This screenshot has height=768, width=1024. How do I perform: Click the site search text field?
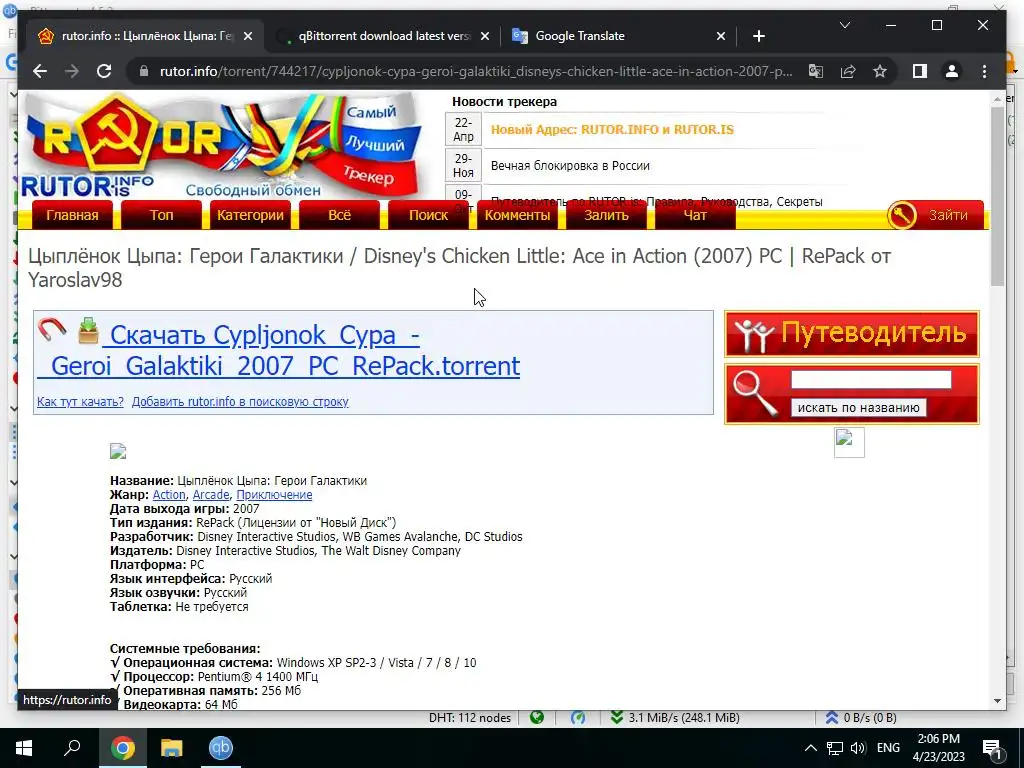(871, 379)
